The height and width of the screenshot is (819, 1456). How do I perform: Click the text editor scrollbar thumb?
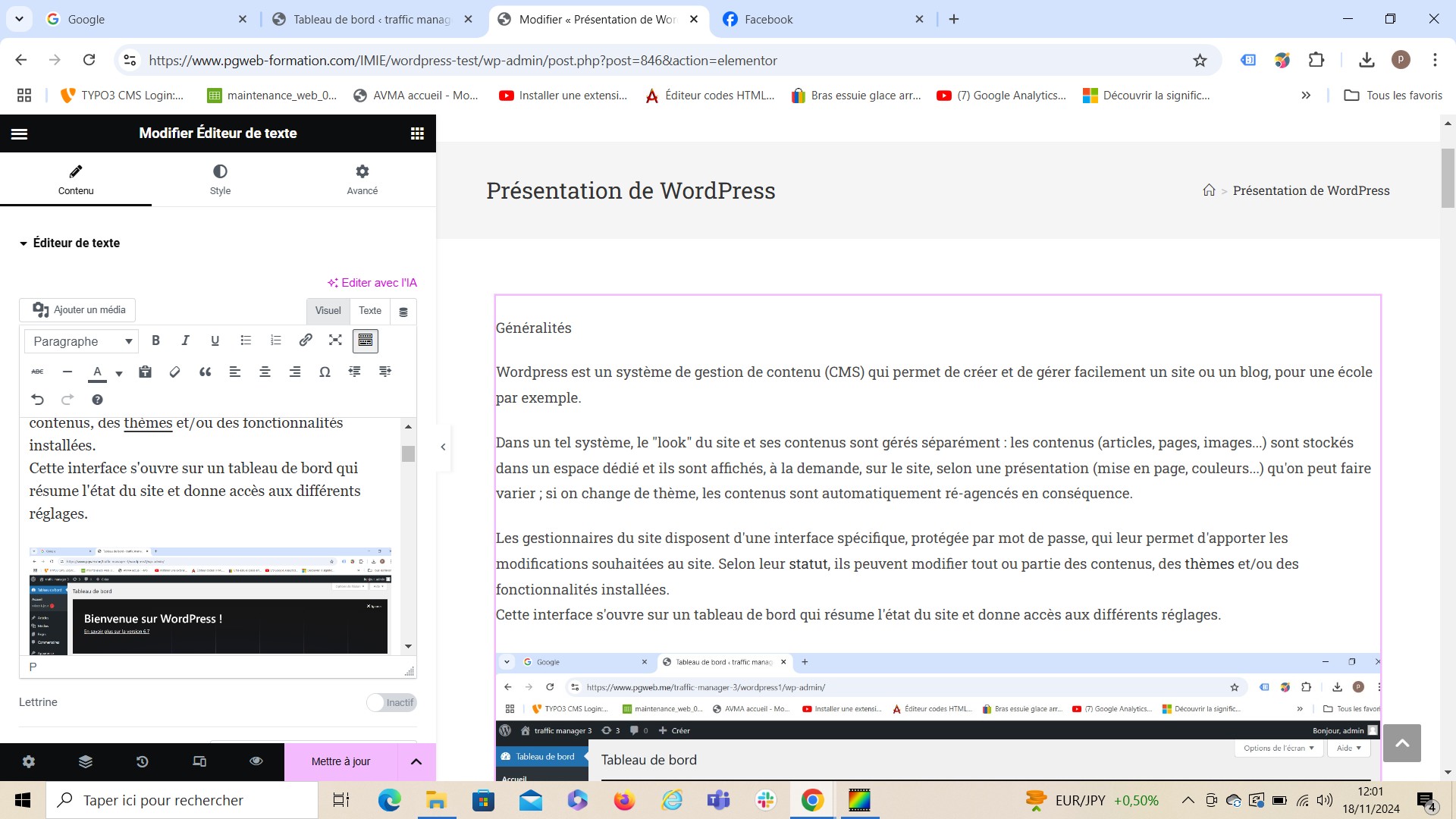408,453
